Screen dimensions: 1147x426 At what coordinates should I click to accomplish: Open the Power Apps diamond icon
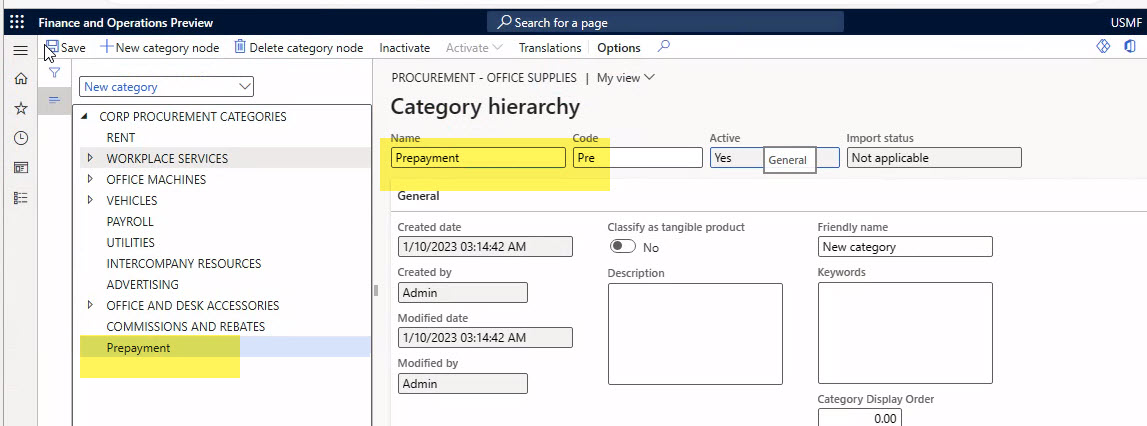tap(1103, 46)
